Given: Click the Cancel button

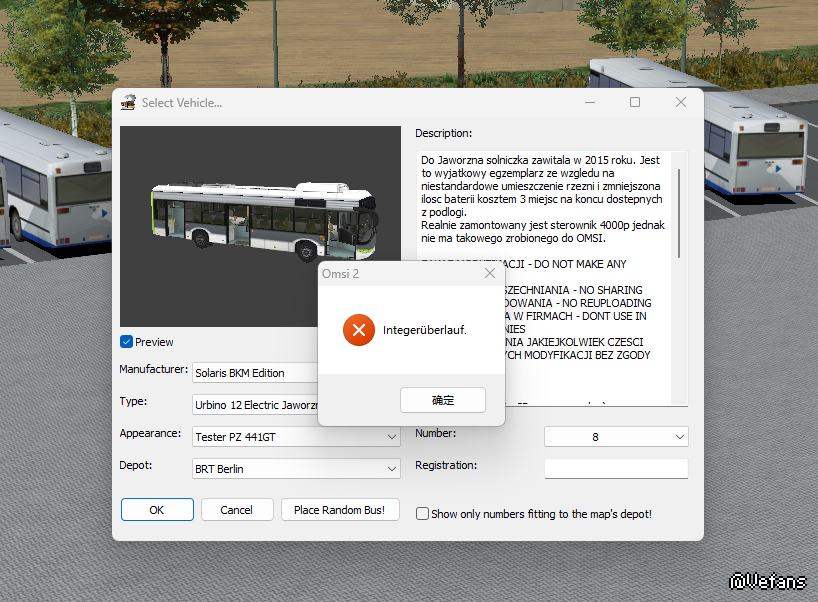Looking at the screenshot, I should pos(237,510).
